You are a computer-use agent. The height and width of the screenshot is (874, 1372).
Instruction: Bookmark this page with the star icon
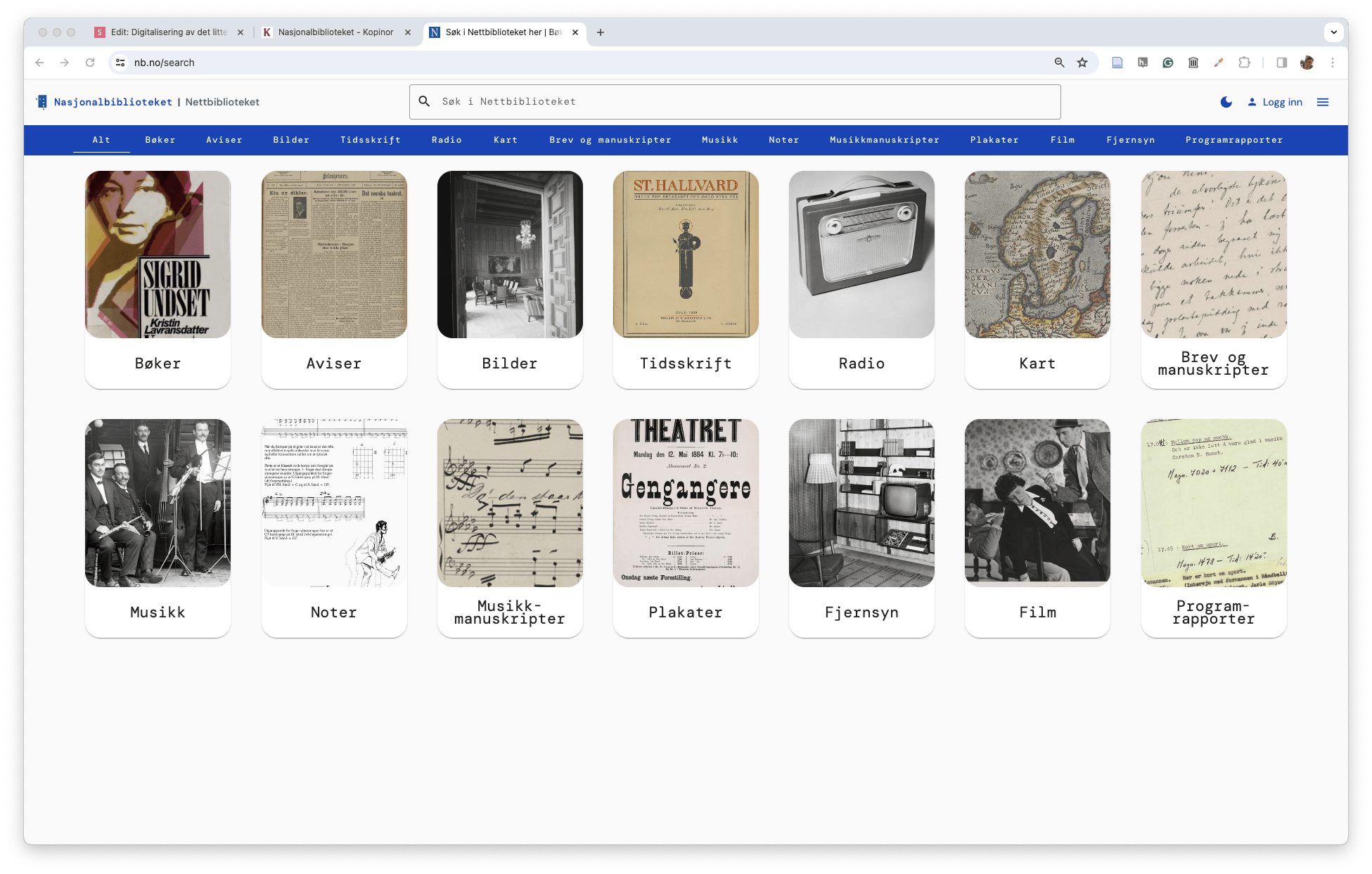click(x=1082, y=63)
